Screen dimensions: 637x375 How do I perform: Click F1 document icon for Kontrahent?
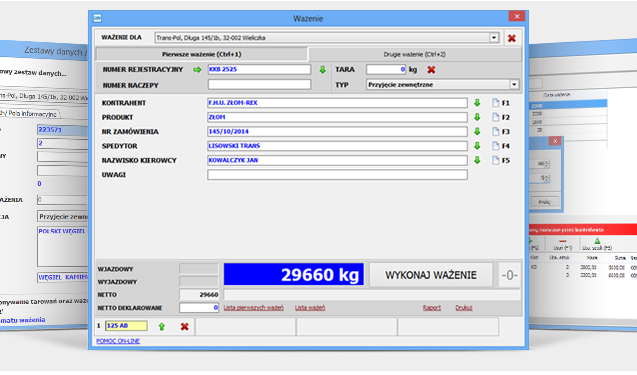tap(496, 103)
